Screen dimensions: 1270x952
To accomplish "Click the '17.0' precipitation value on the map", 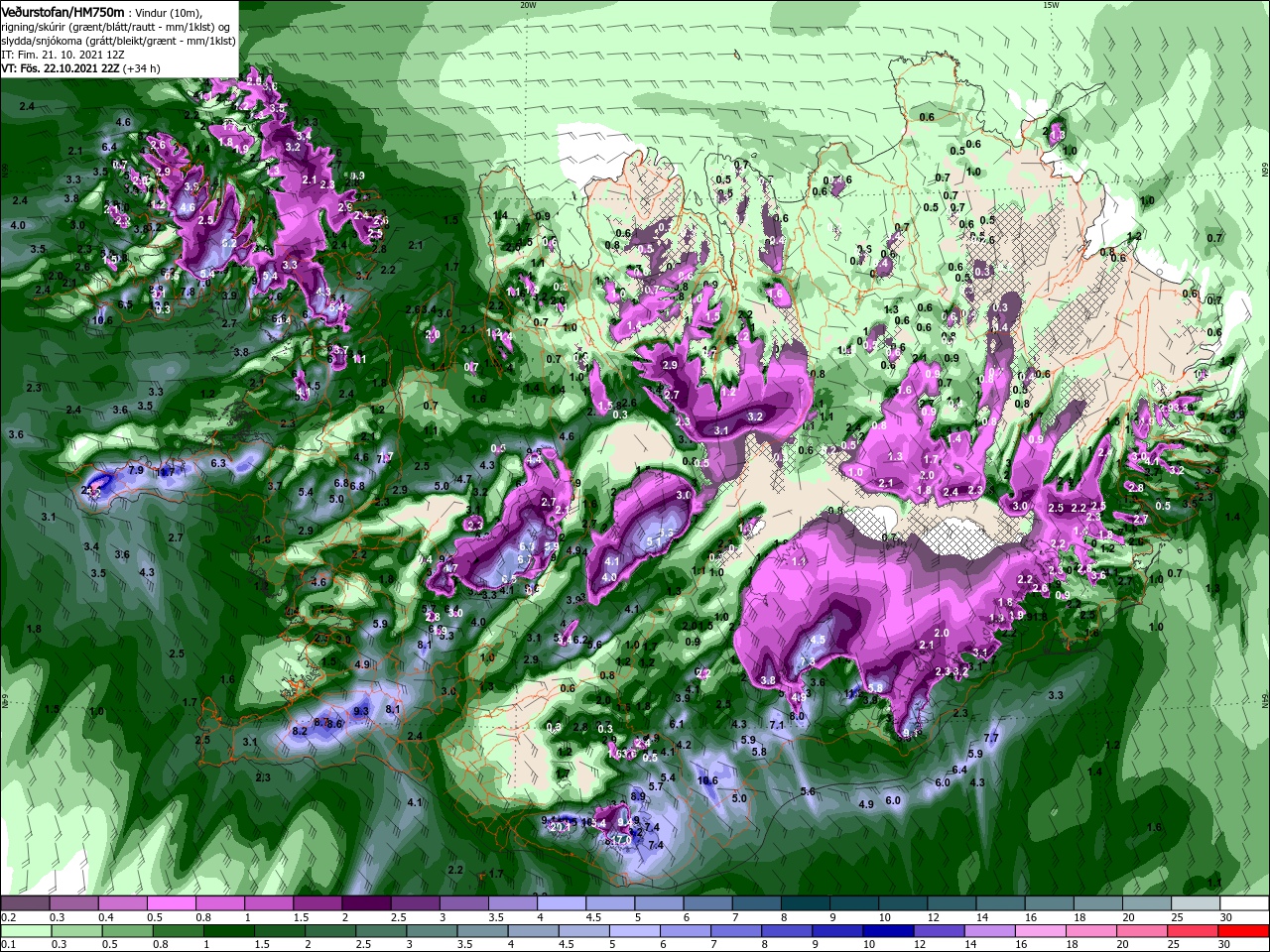I will pyautogui.click(x=622, y=840).
